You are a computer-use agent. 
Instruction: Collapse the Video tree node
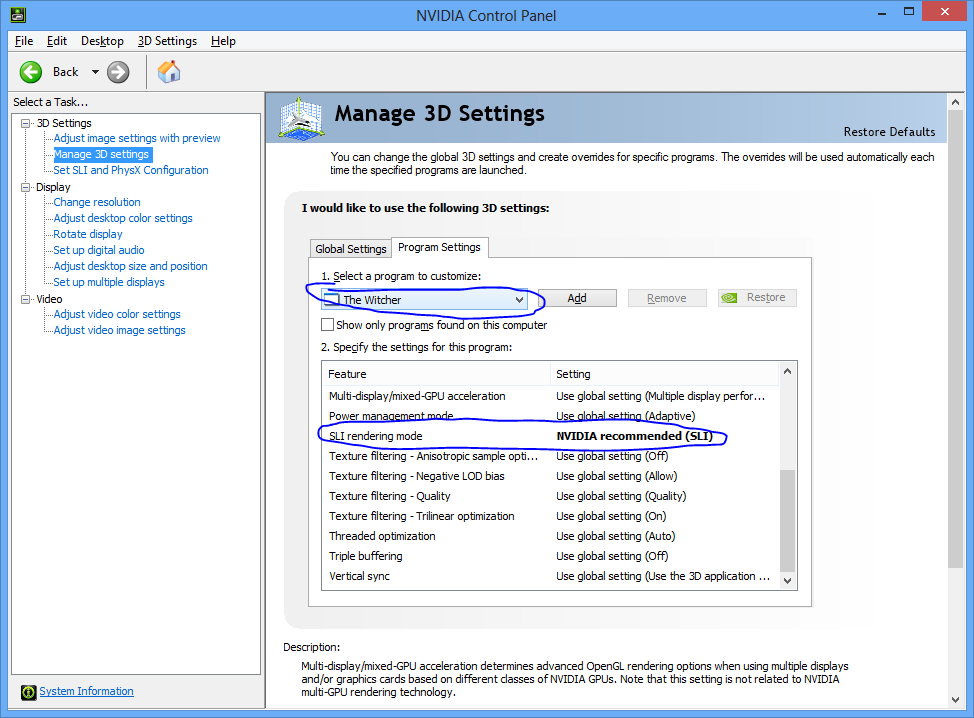pyautogui.click(x=25, y=299)
